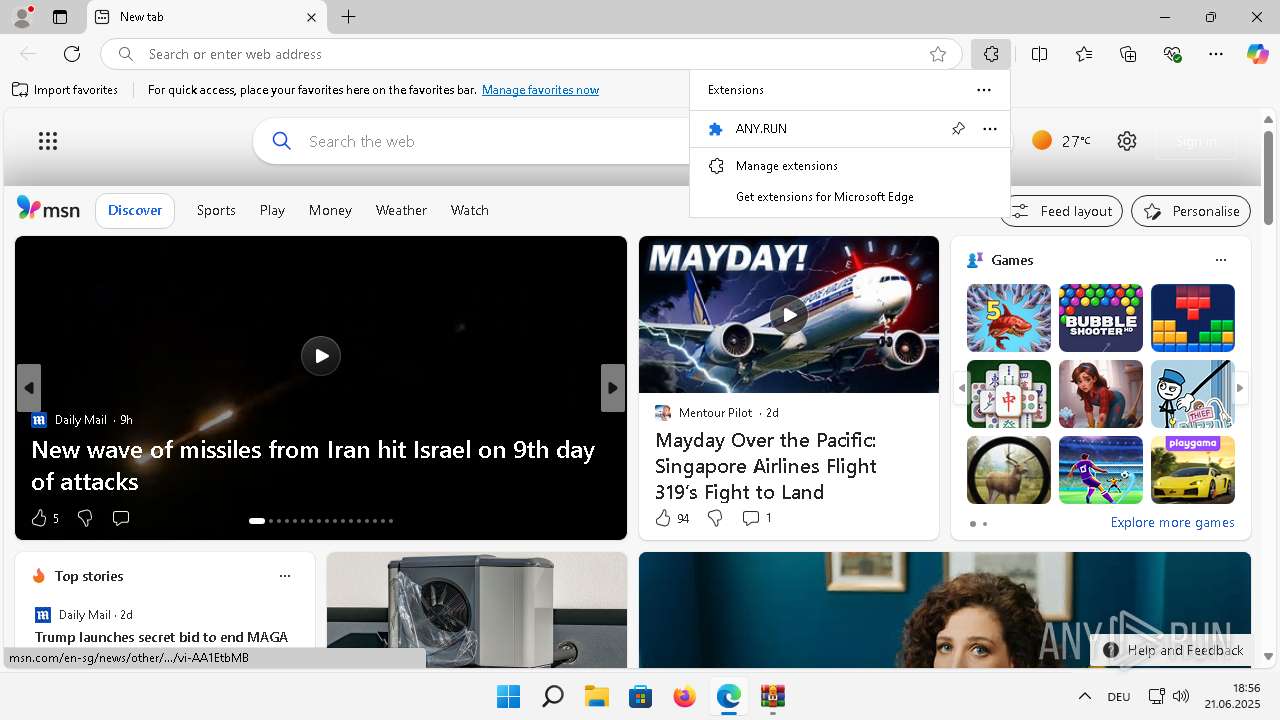Open the 27°C weather widget
The height and width of the screenshot is (720, 1280).
click(1062, 141)
